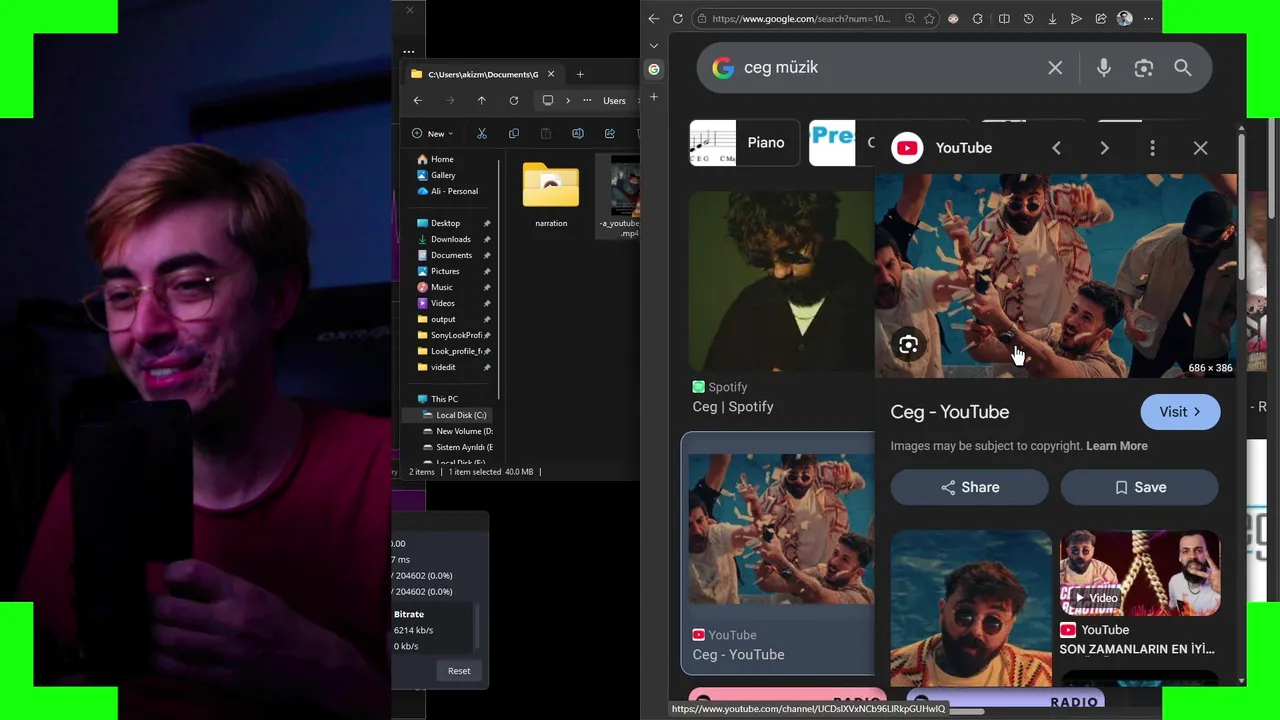Toggle split screen in browser toolbar
This screenshot has width=1280, height=720.
[1004, 18]
